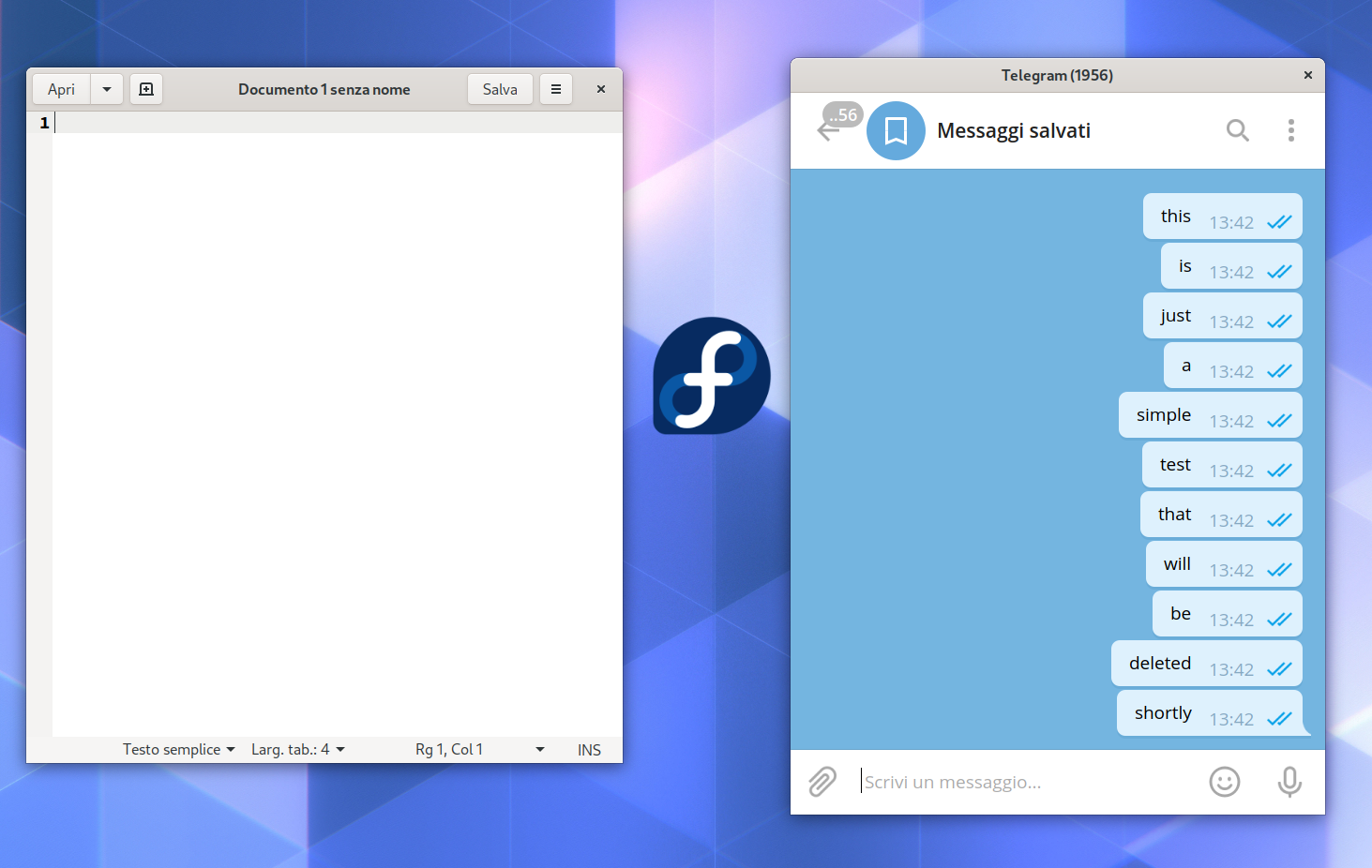Image resolution: width=1372 pixels, height=868 pixels.
Task: Open the Testo semplice language selector
Action: click(x=178, y=749)
